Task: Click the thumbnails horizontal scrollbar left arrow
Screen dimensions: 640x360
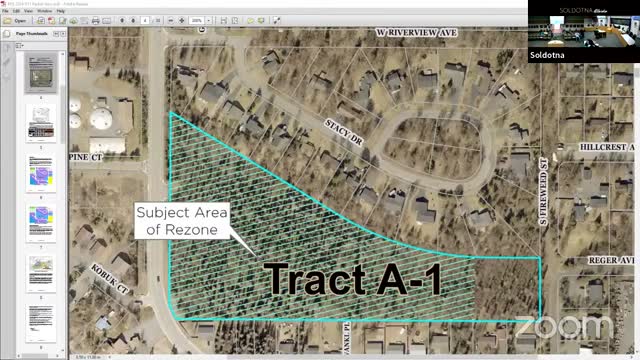Action: pyautogui.click(x=18, y=356)
